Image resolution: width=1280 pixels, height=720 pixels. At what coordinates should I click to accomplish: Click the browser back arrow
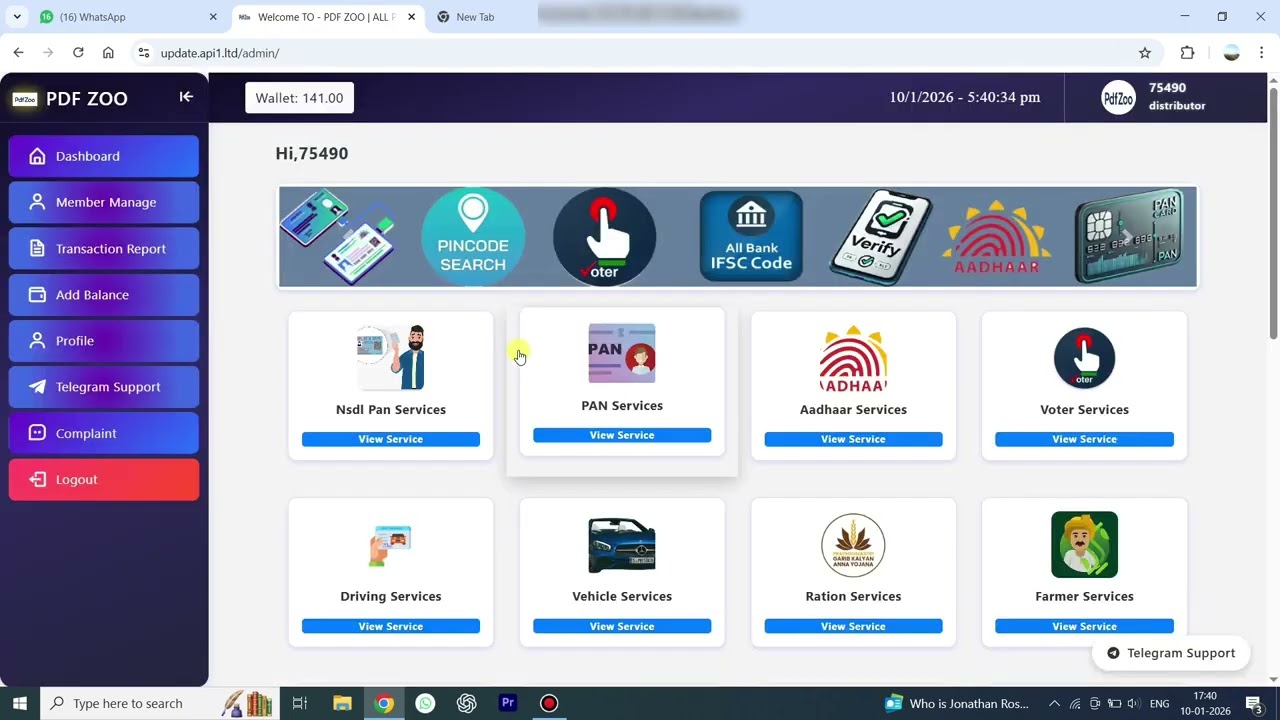[18, 53]
